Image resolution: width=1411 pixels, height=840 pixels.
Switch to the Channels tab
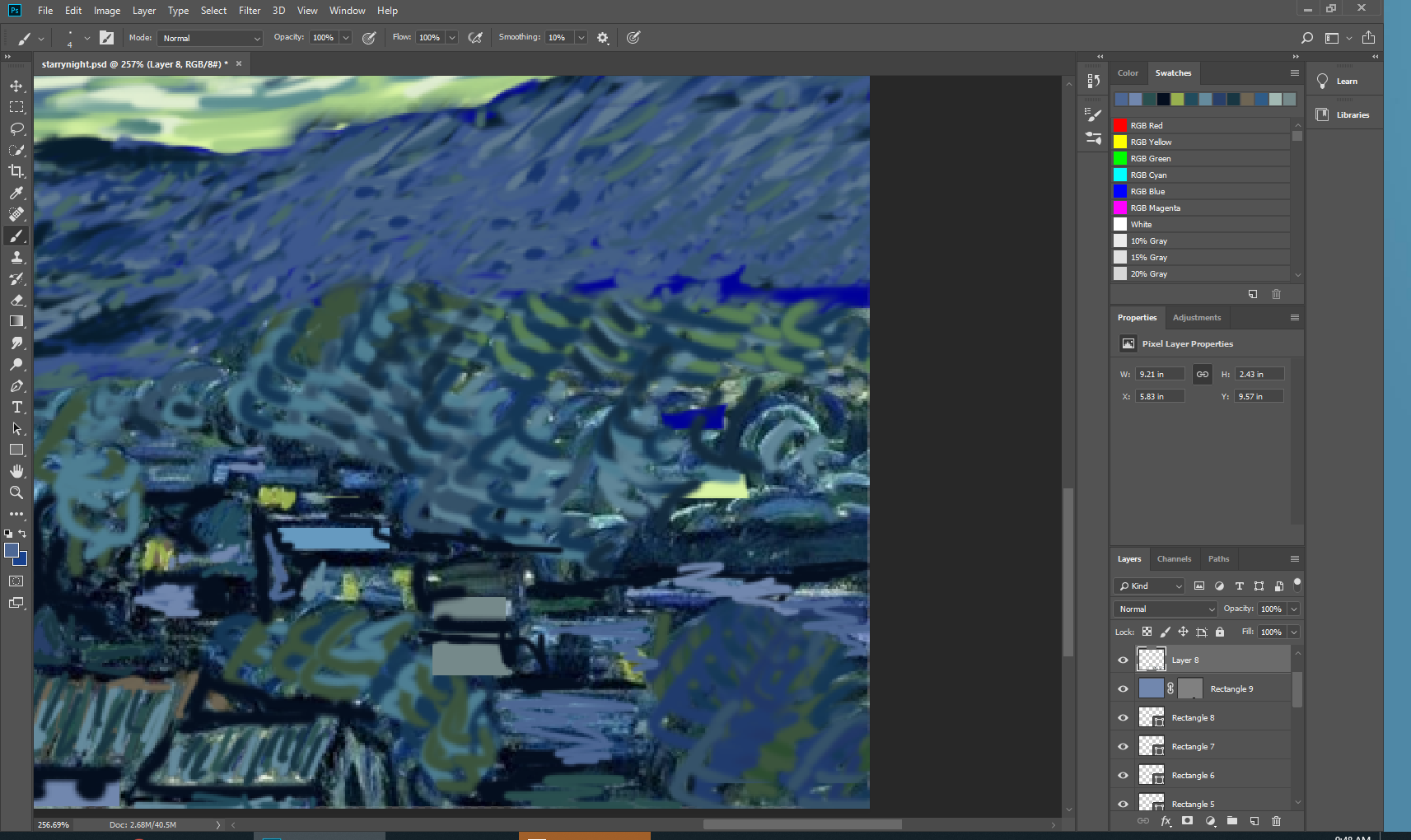pyautogui.click(x=1174, y=558)
